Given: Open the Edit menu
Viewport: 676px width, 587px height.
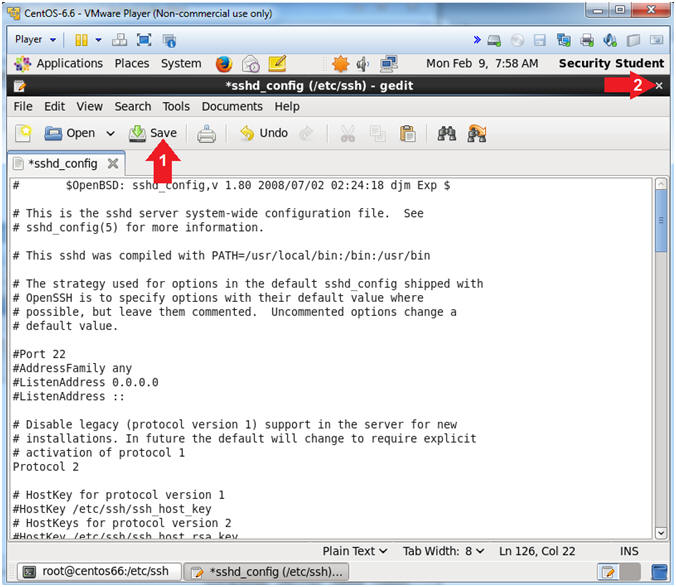Looking at the screenshot, I should [x=54, y=106].
